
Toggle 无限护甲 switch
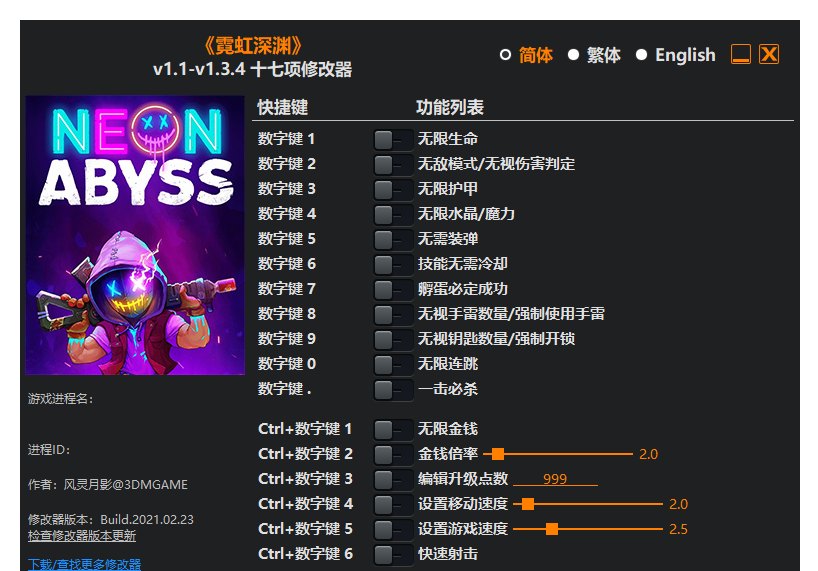tap(393, 189)
